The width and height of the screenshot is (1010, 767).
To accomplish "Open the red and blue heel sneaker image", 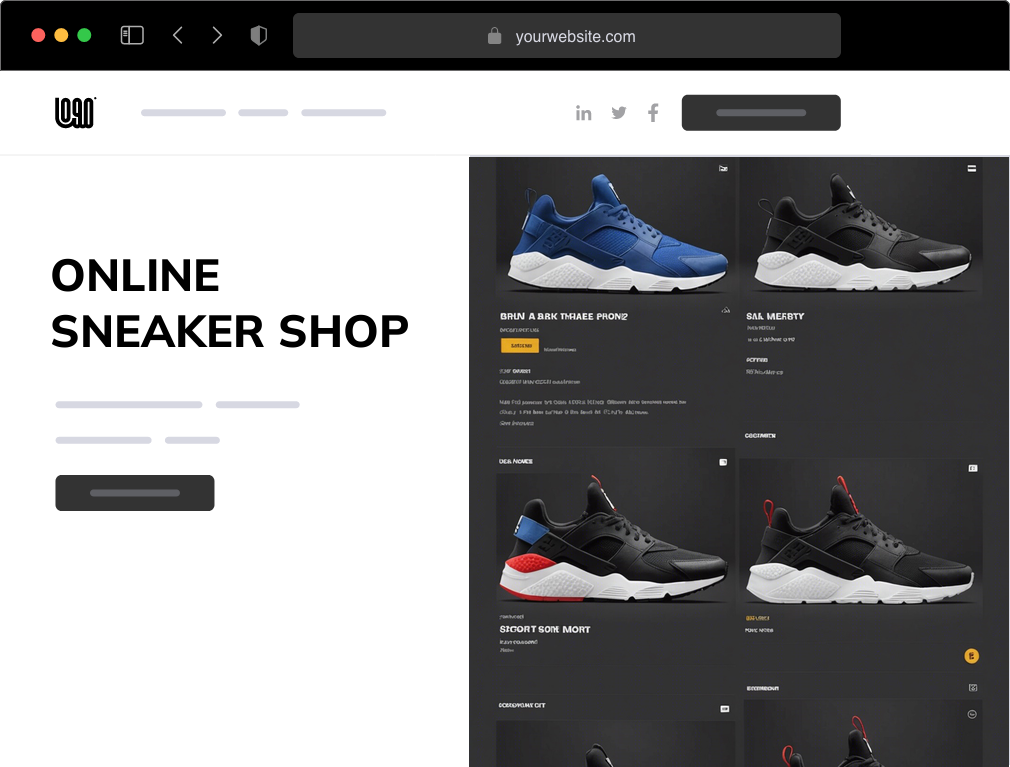I will pyautogui.click(x=616, y=538).
